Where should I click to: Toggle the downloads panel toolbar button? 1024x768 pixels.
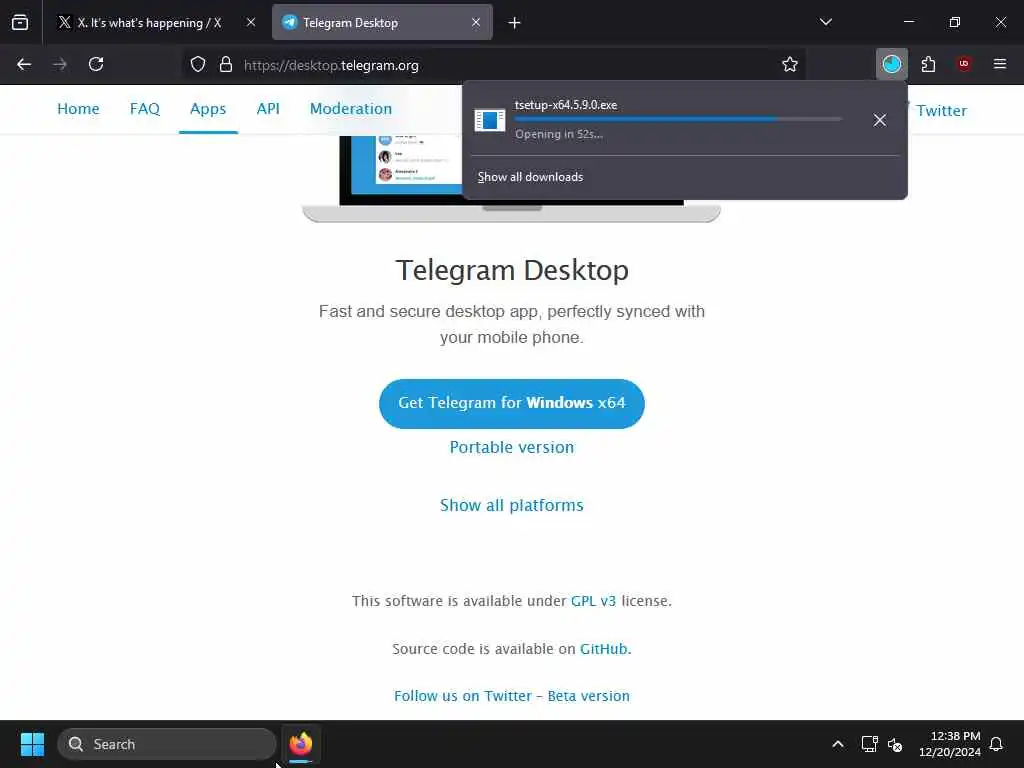pyautogui.click(x=891, y=64)
